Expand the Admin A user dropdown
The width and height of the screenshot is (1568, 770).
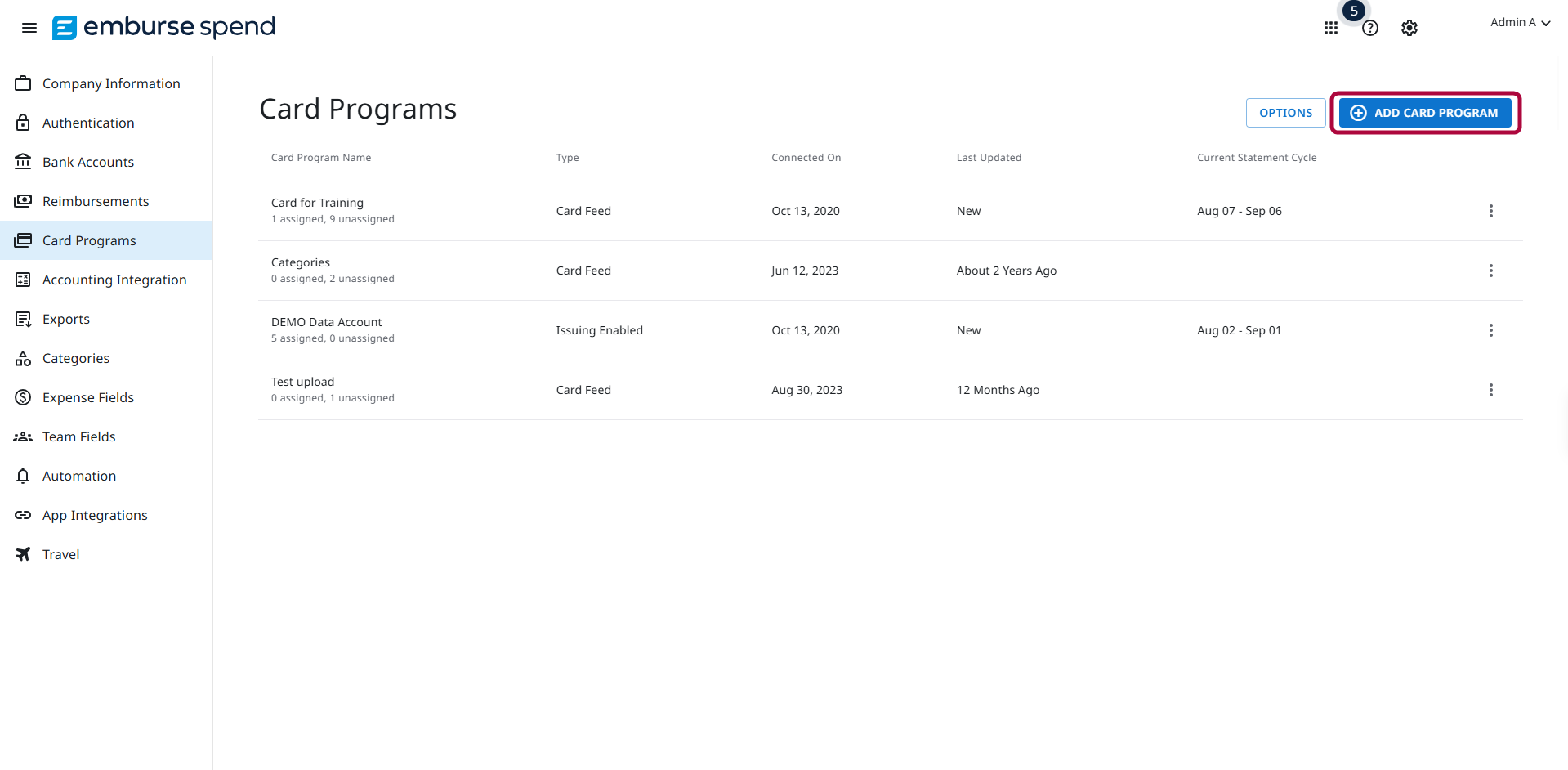[1520, 23]
